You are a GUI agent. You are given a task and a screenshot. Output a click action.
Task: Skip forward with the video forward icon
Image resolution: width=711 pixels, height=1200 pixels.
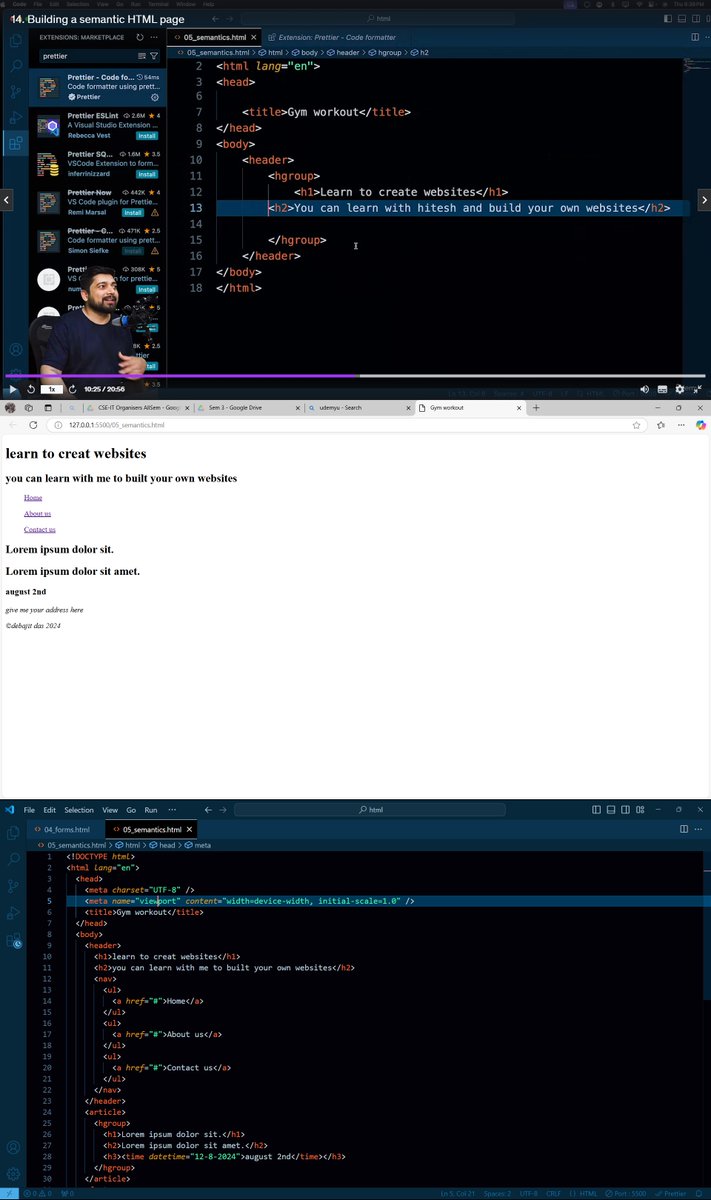[73, 389]
